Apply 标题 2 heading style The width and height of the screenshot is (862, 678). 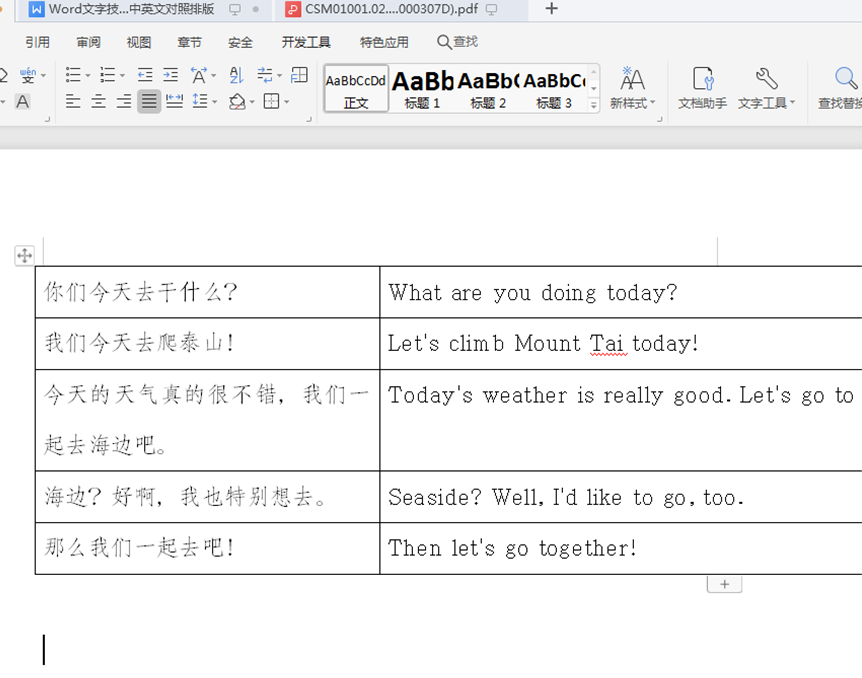coord(488,88)
